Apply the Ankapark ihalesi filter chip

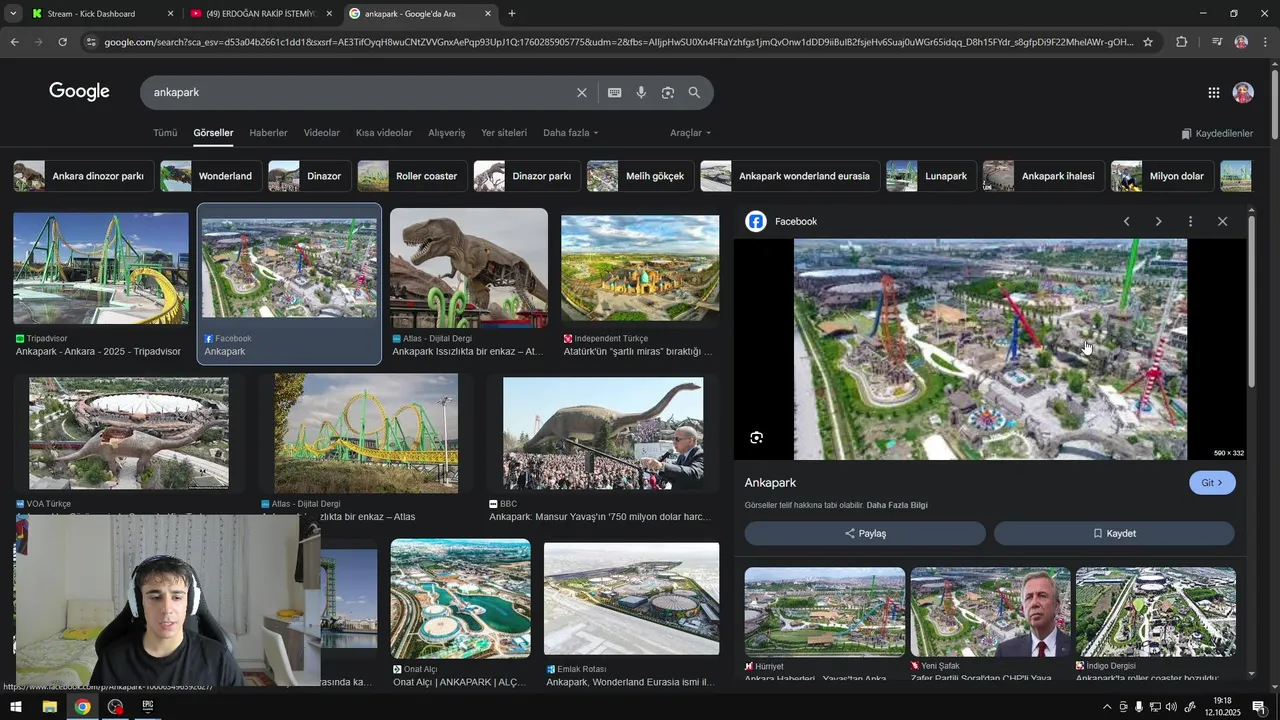click(1044, 176)
